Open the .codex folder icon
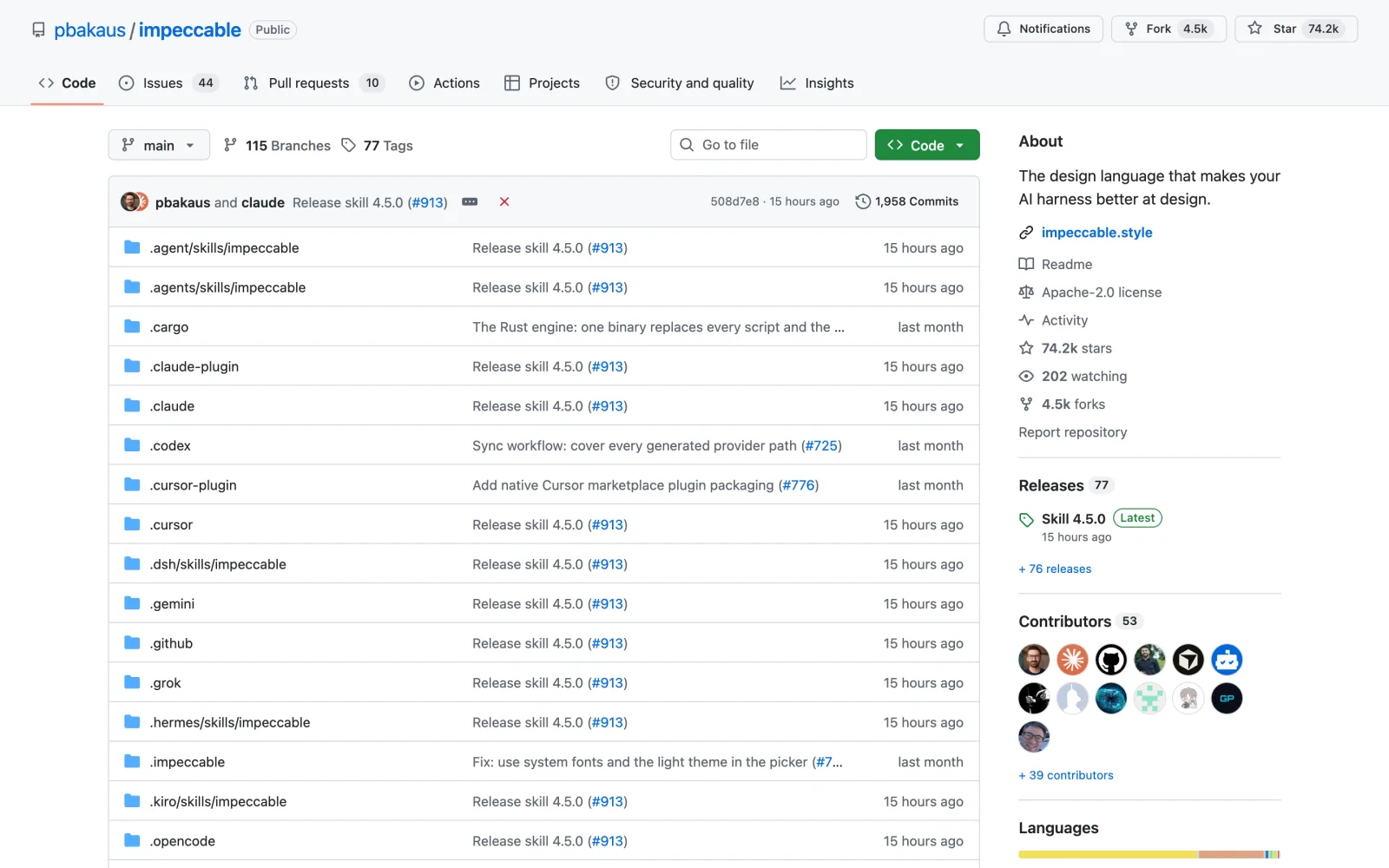The width and height of the screenshot is (1389, 868). click(132, 445)
